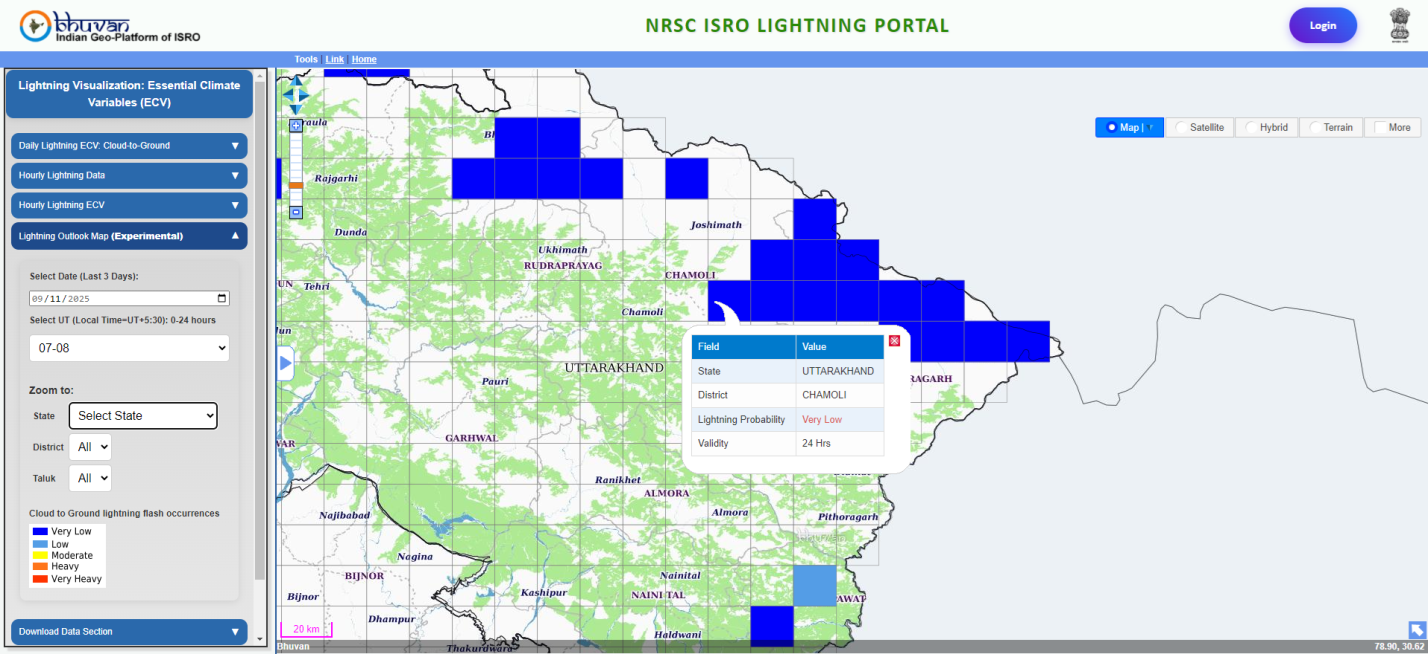Open the Taluk dropdown

coord(90,478)
